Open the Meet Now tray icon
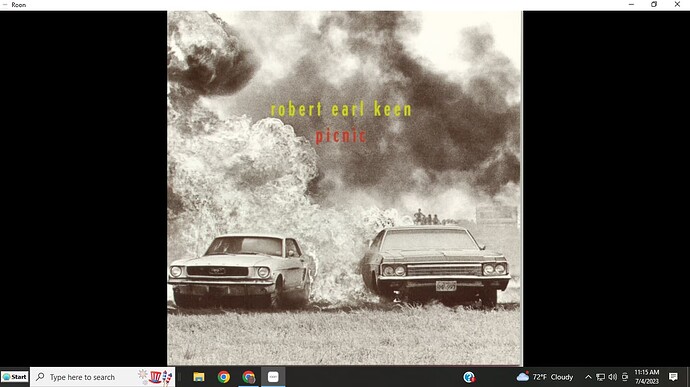Screen dimensions: 690x387 point(624,377)
